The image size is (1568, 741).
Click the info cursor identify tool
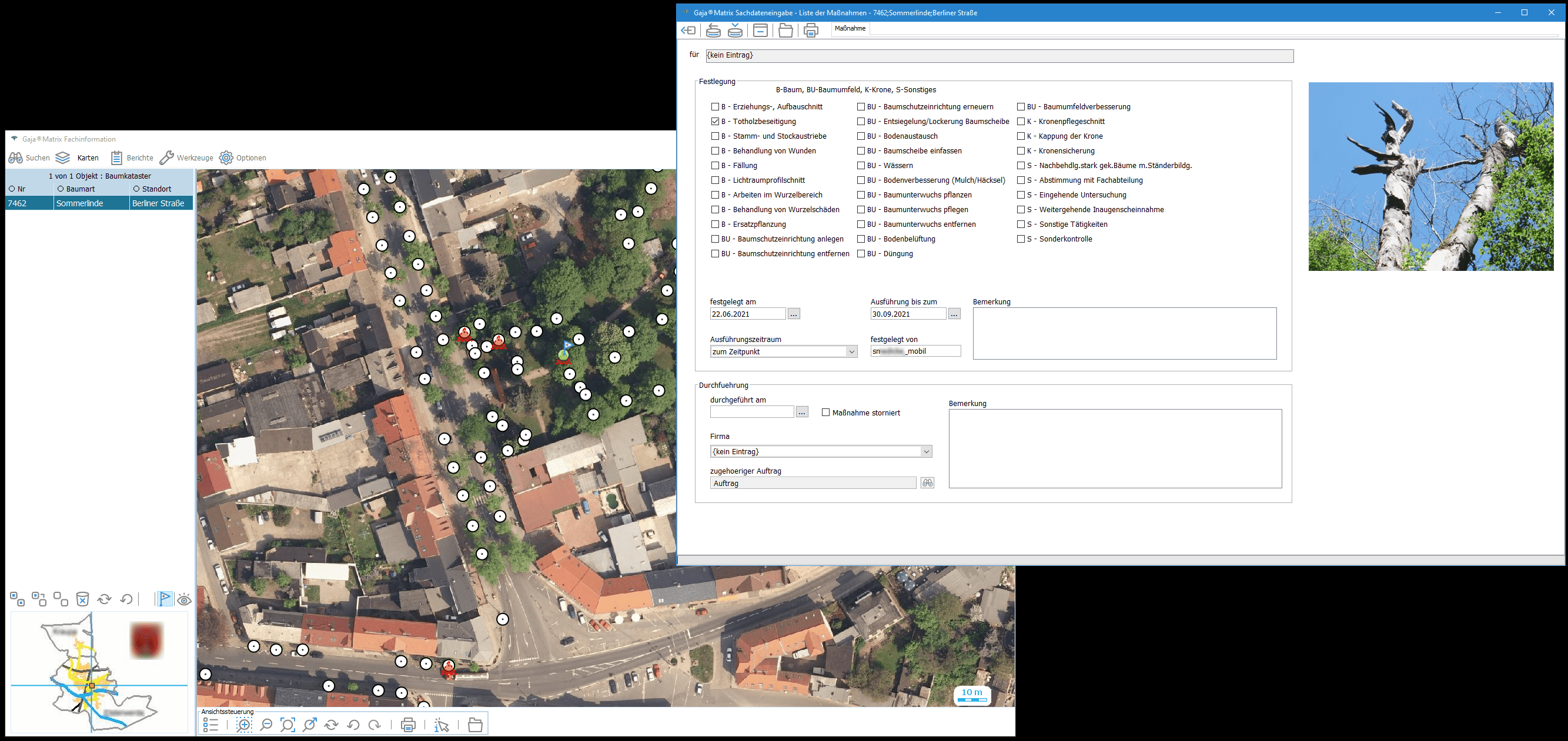click(442, 725)
